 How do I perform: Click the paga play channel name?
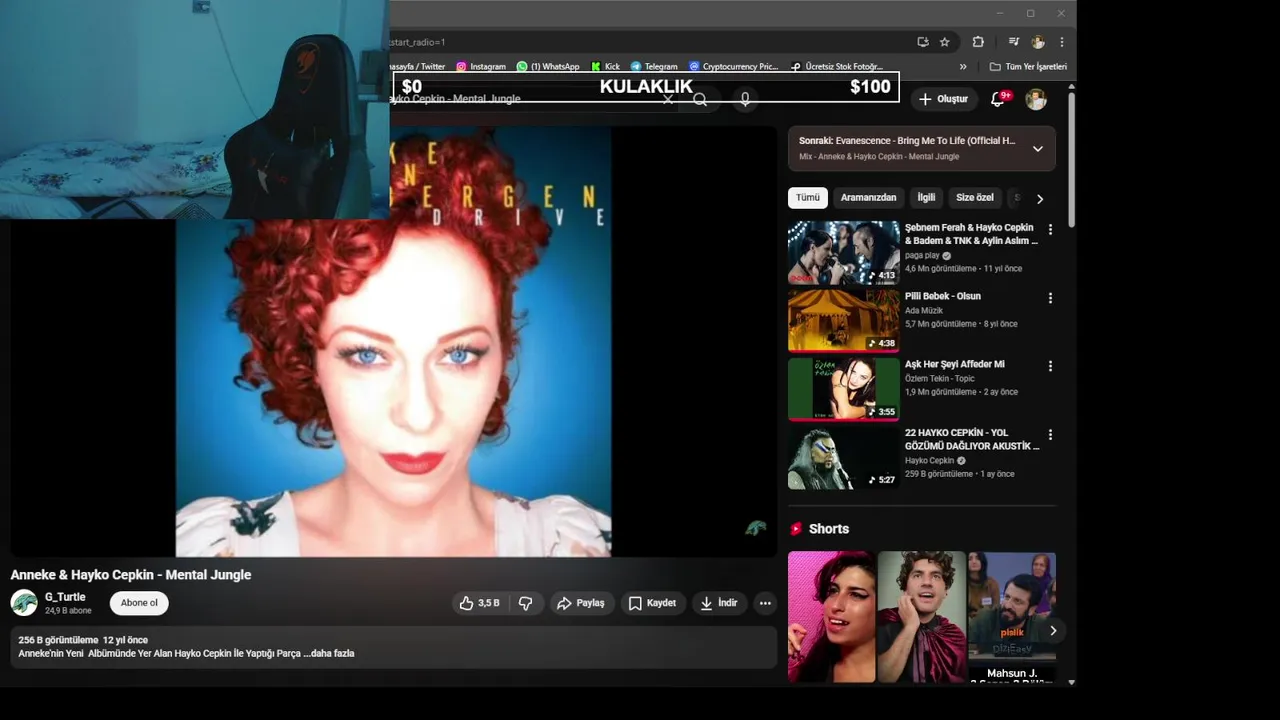pyautogui.click(x=922, y=255)
